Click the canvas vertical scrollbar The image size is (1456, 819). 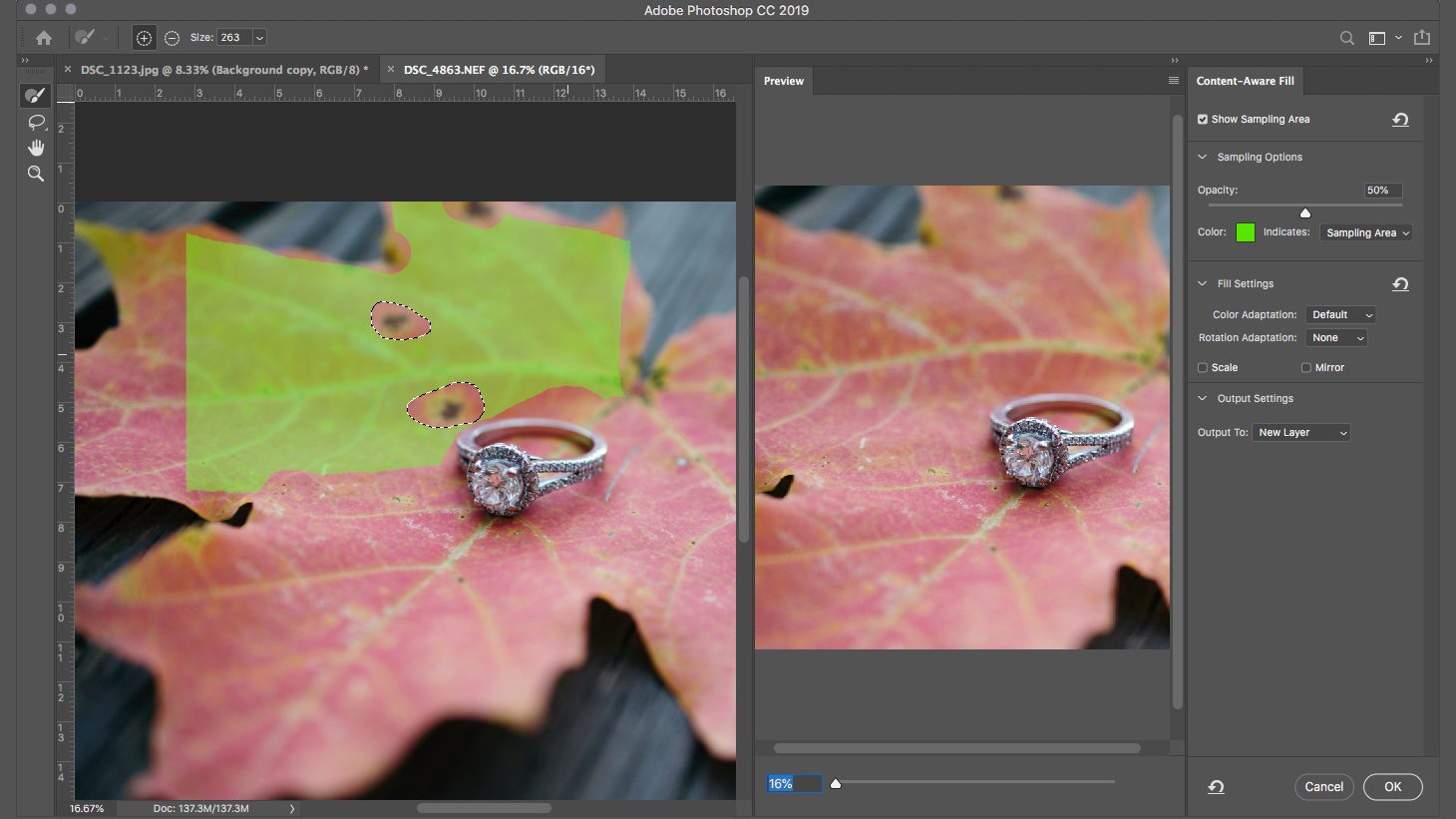tap(743, 409)
